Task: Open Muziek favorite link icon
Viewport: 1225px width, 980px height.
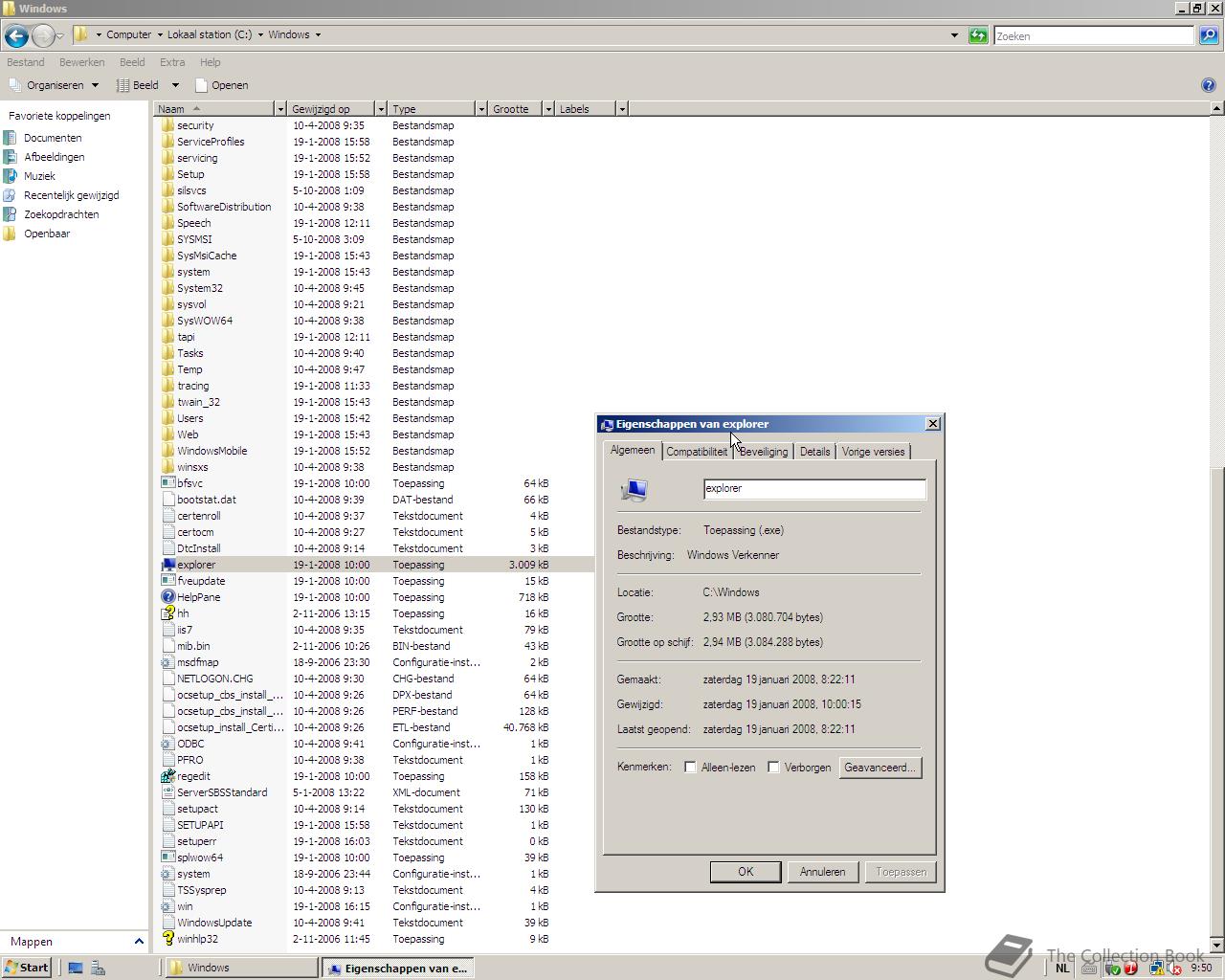Action: coord(10,176)
